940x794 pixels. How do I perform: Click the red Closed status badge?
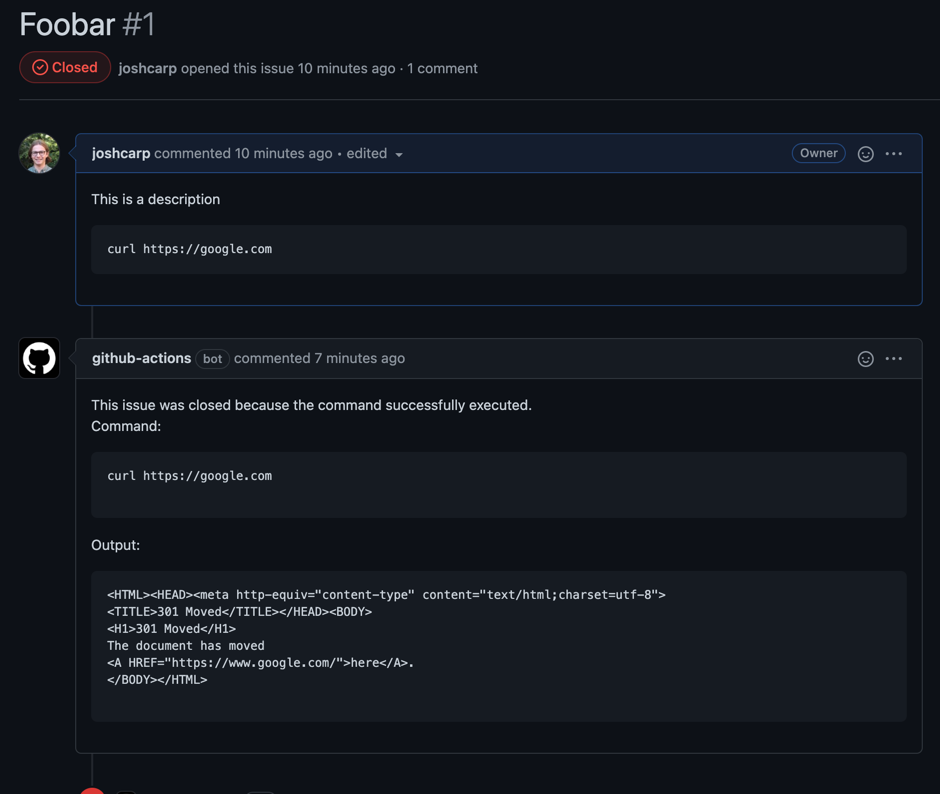[65, 67]
